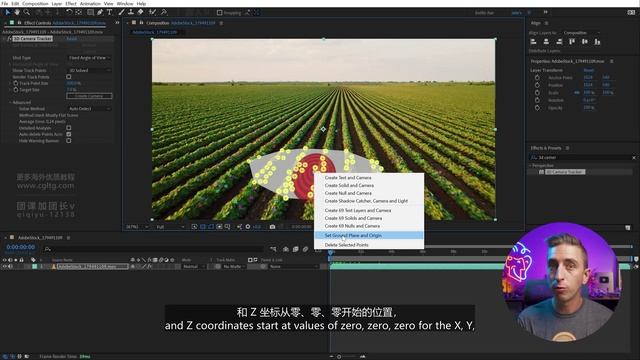Open the Full resolution dropdown
This screenshot has width=640, height=360.
(x=171, y=227)
